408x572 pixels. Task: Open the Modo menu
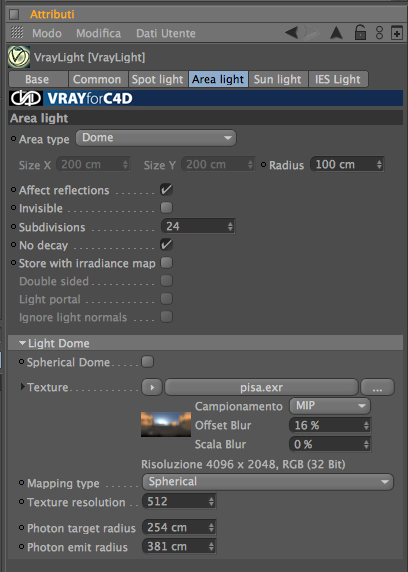(x=47, y=33)
